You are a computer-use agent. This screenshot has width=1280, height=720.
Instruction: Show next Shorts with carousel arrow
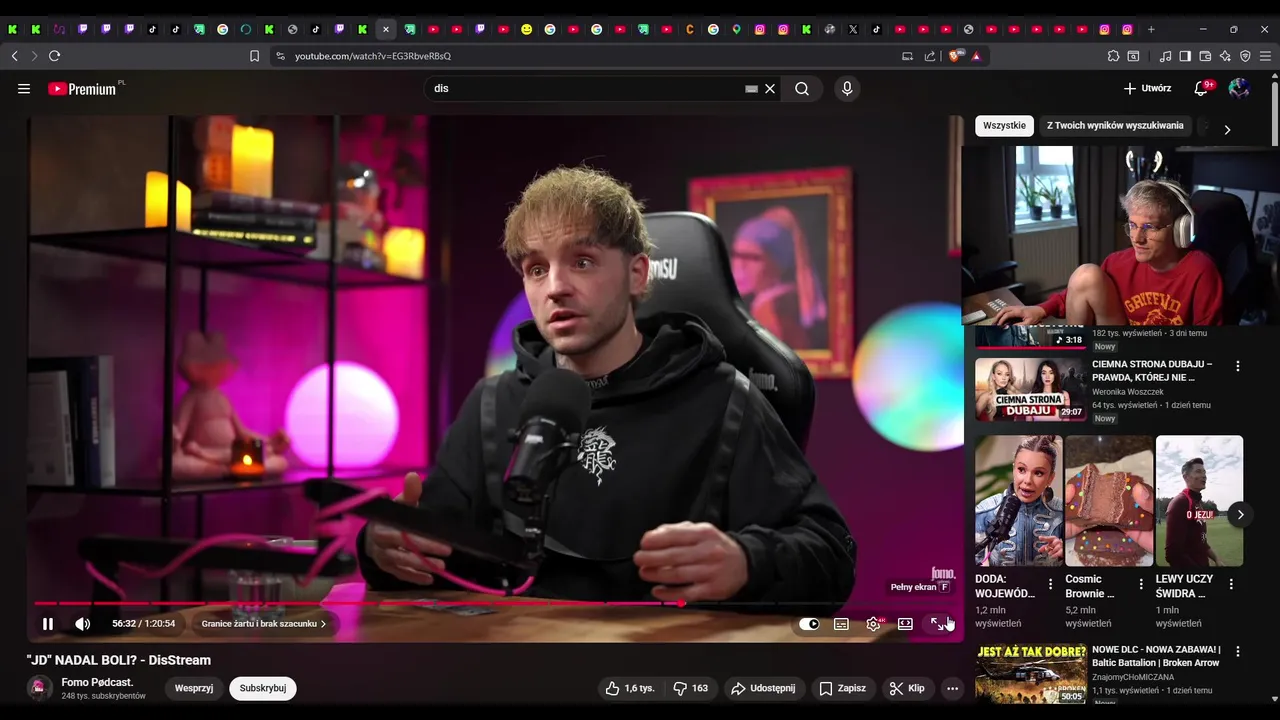(x=1240, y=515)
